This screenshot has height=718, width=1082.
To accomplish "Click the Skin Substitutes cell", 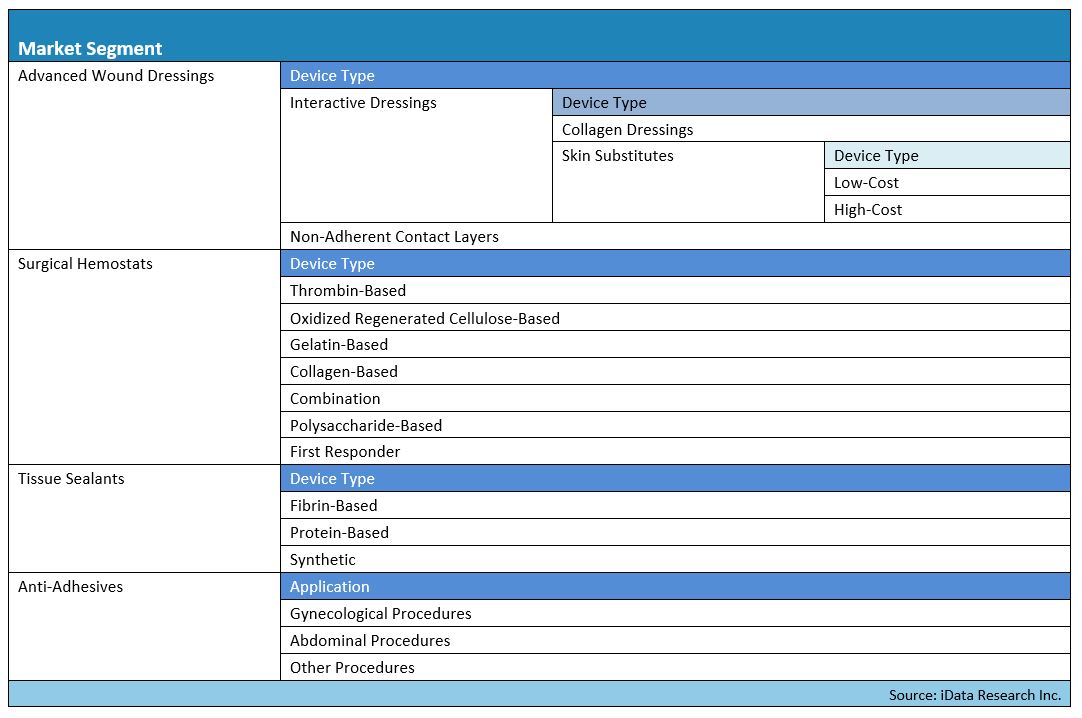I will click(x=689, y=183).
